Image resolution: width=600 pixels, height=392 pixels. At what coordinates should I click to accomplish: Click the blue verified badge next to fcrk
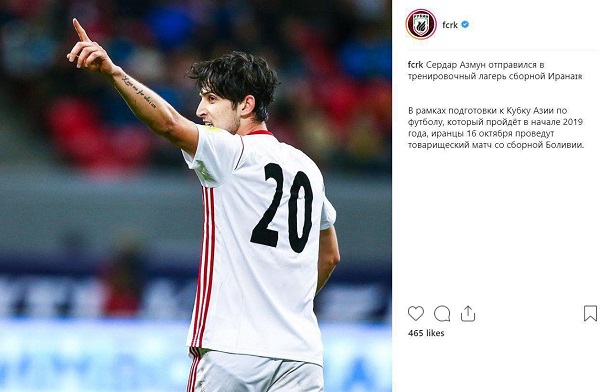tap(465, 24)
